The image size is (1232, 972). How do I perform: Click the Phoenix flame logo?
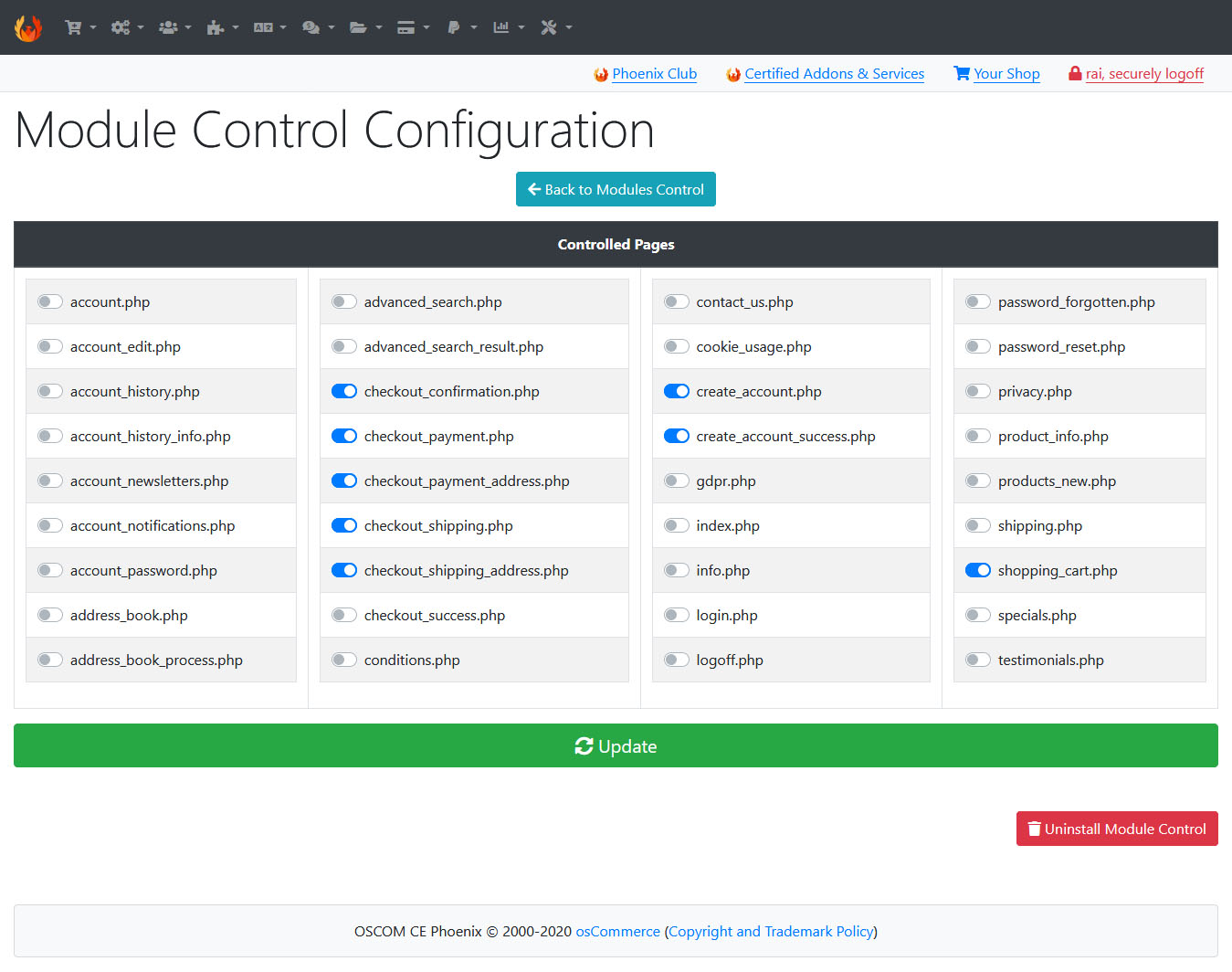28,27
